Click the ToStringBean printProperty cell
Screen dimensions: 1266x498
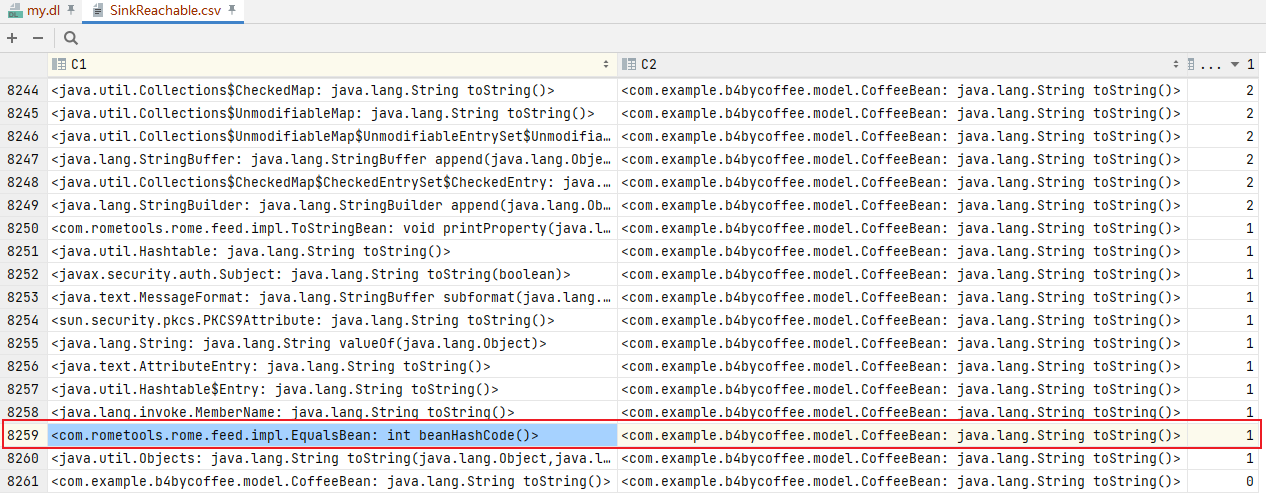332,228
